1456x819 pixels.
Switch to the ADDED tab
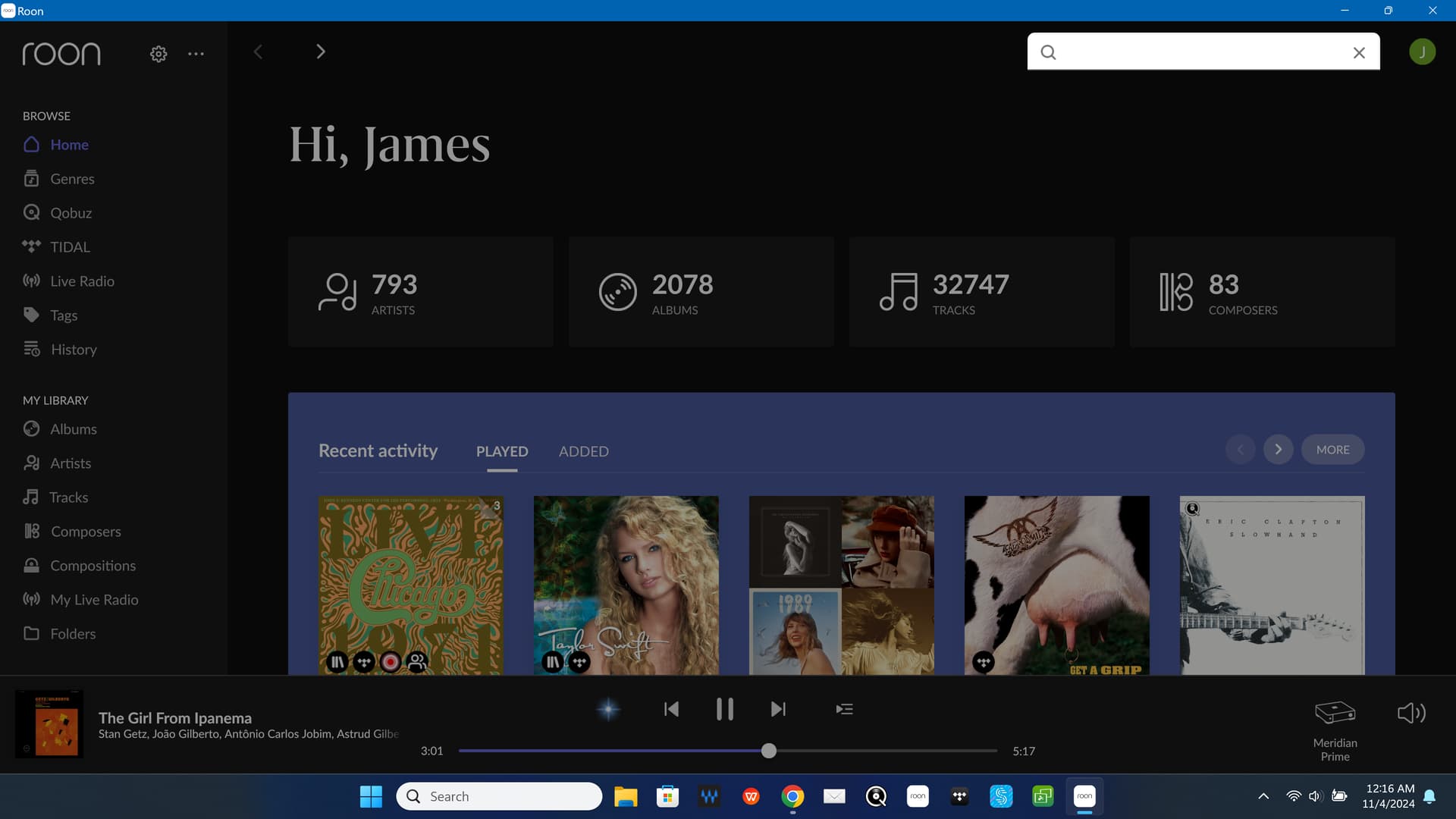click(584, 451)
